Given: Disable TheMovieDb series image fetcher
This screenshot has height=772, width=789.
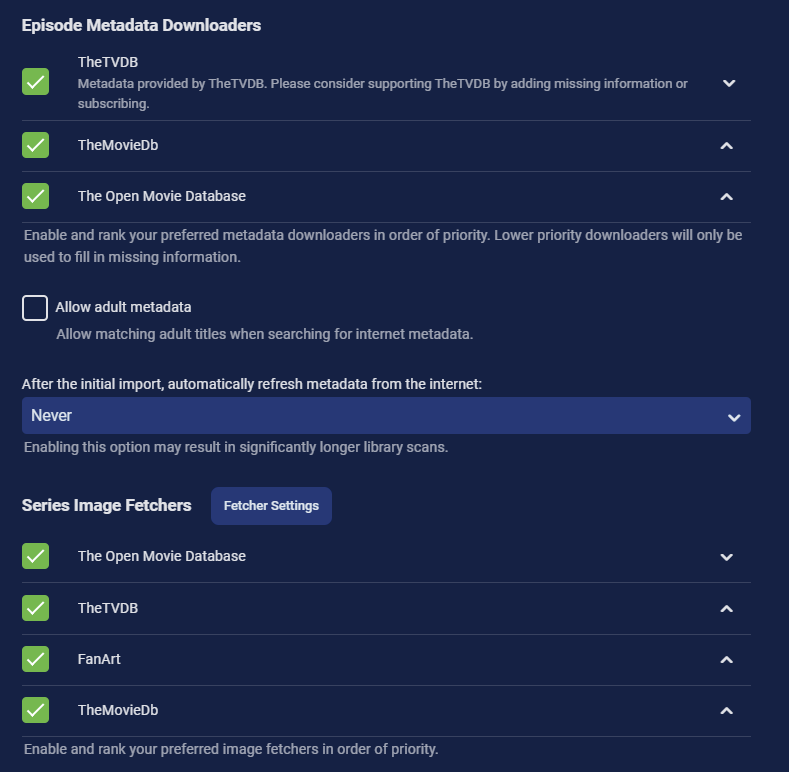Looking at the screenshot, I should click(35, 710).
